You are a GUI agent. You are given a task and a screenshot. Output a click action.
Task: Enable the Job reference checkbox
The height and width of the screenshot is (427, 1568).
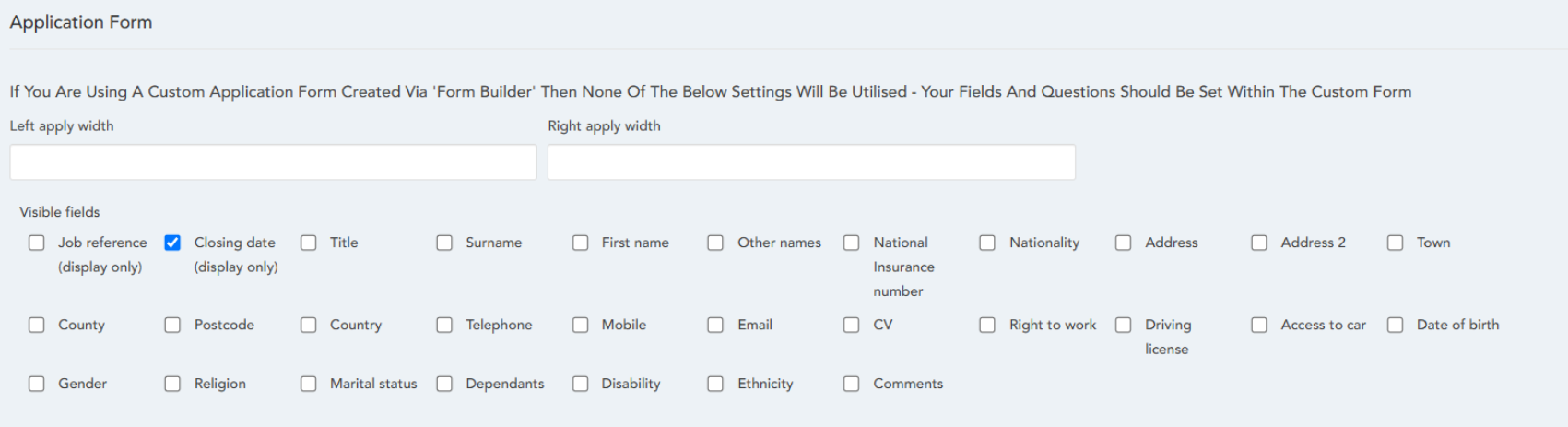[37, 243]
